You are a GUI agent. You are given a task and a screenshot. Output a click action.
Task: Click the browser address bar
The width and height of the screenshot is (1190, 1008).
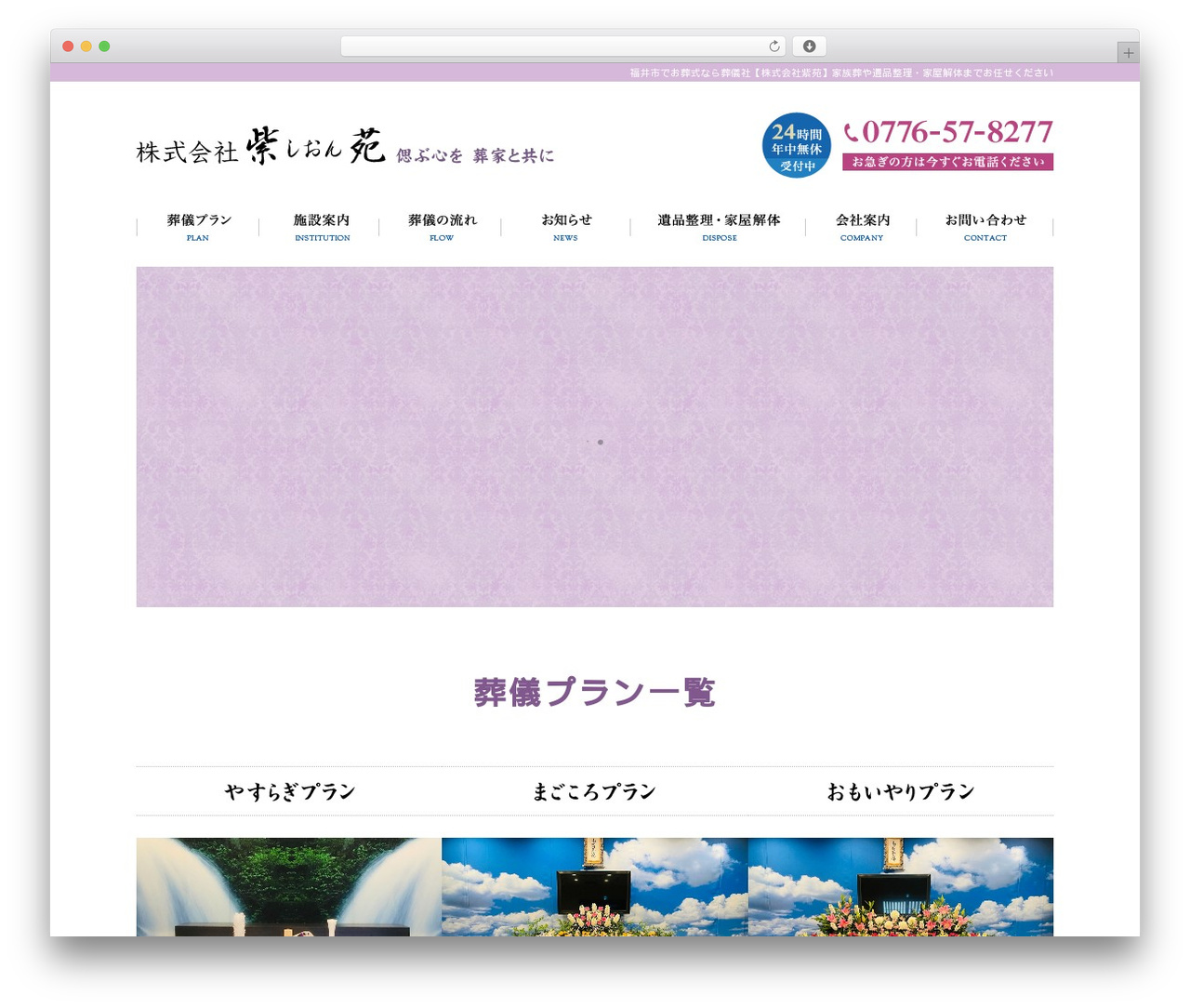click(562, 46)
